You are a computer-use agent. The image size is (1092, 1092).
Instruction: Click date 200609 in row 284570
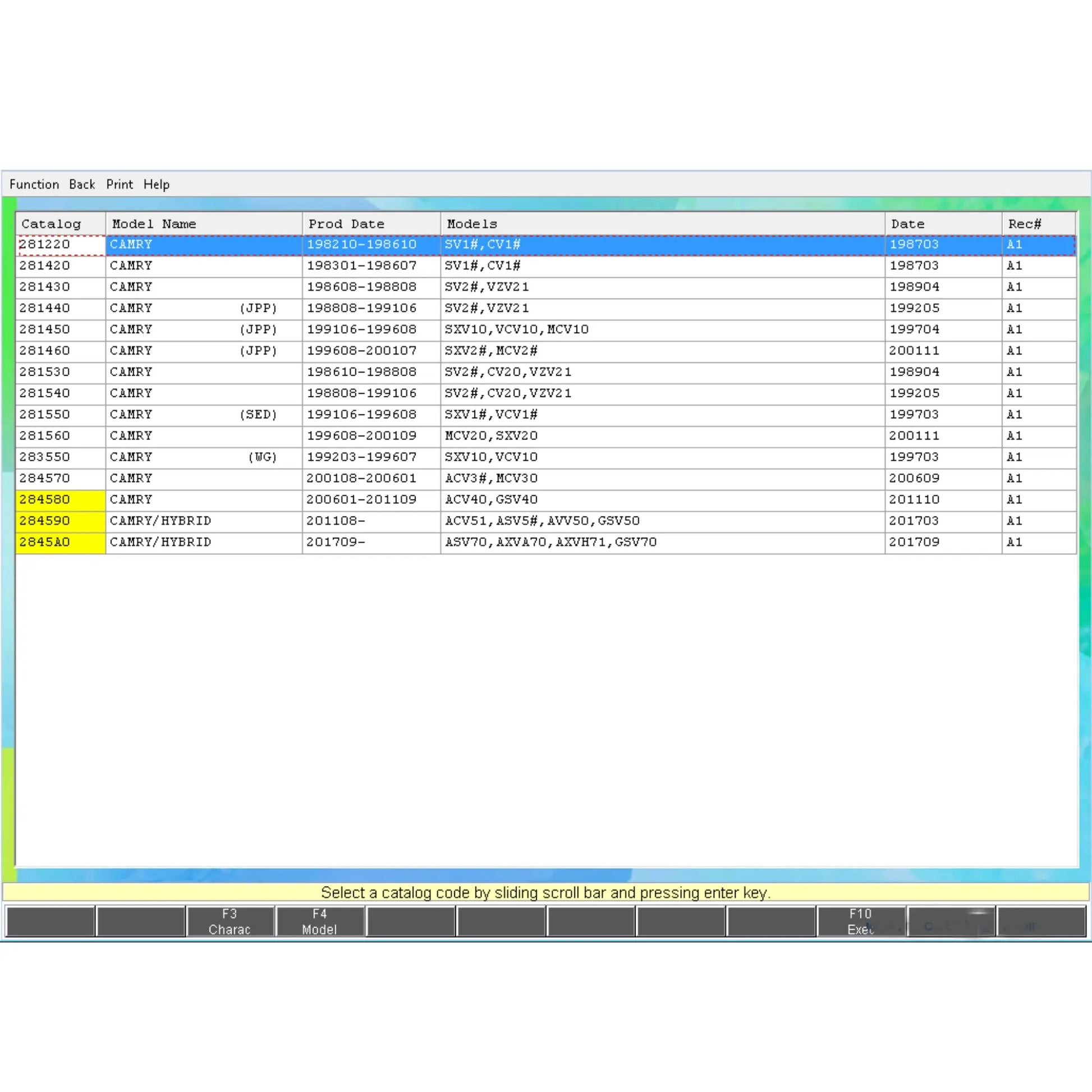click(915, 479)
